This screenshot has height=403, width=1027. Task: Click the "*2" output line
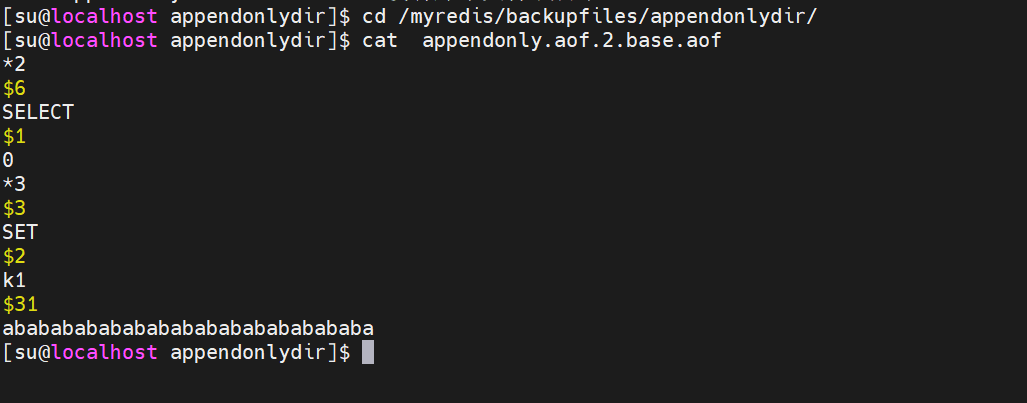coord(14,64)
